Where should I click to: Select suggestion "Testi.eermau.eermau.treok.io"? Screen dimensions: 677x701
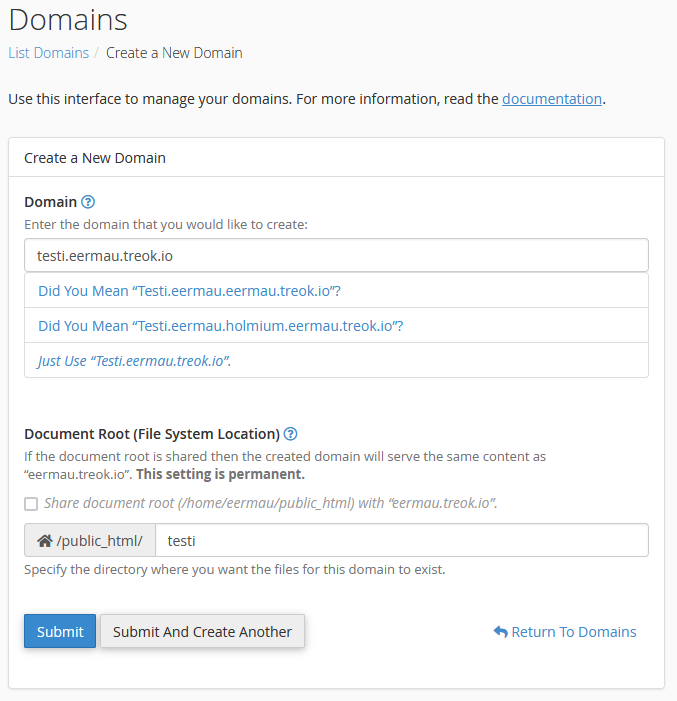point(190,291)
